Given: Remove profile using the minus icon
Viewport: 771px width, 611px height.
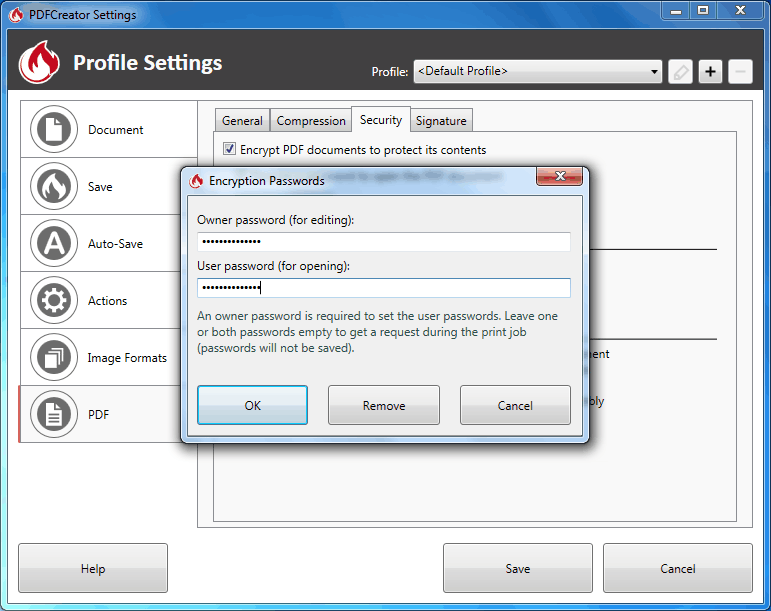Looking at the screenshot, I should tap(740, 72).
